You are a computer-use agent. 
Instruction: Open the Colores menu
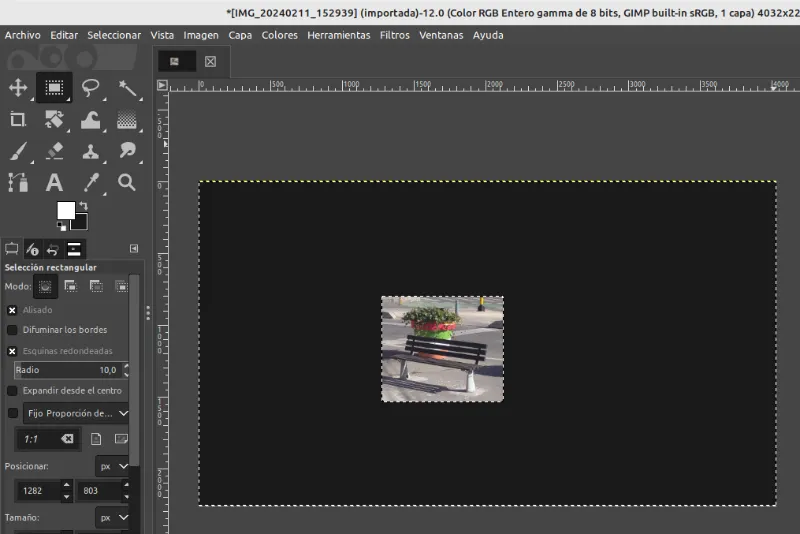[280, 35]
